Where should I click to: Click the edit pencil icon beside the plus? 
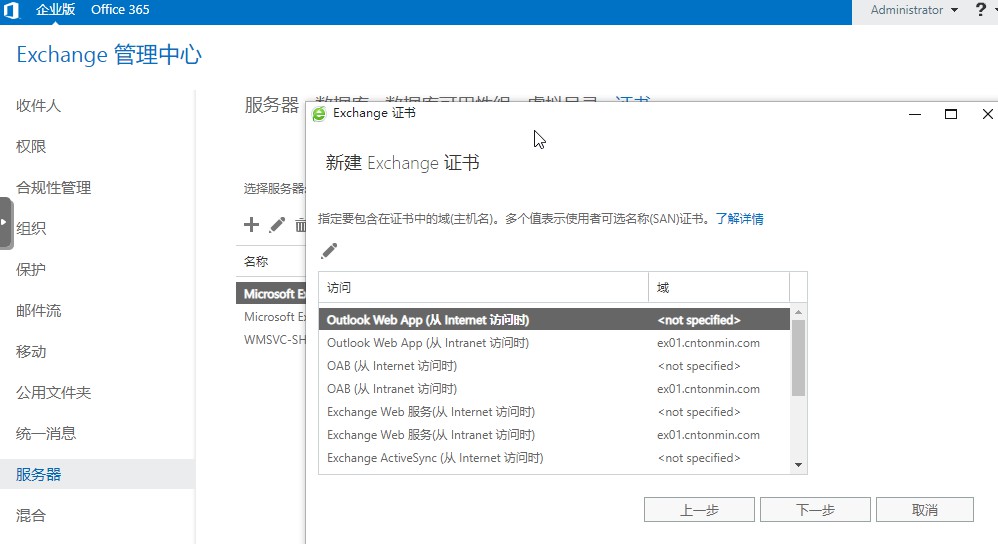(x=277, y=225)
